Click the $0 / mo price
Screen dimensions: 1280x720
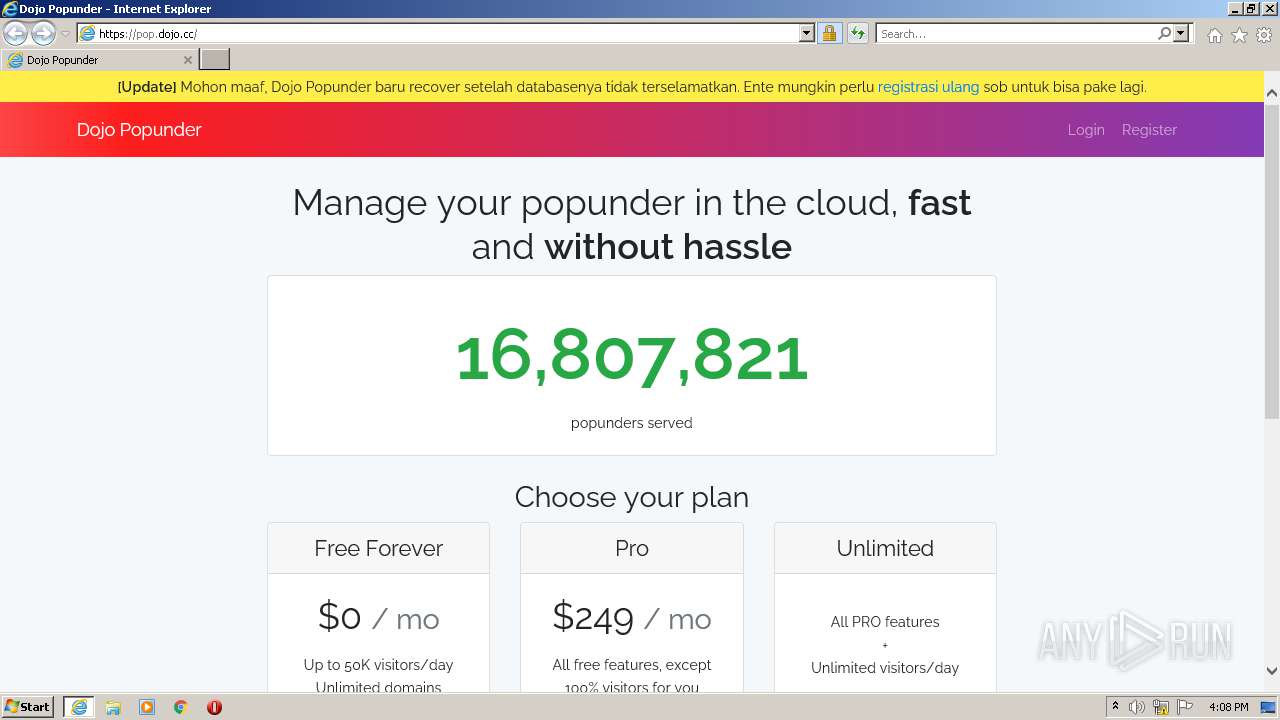tap(378, 617)
